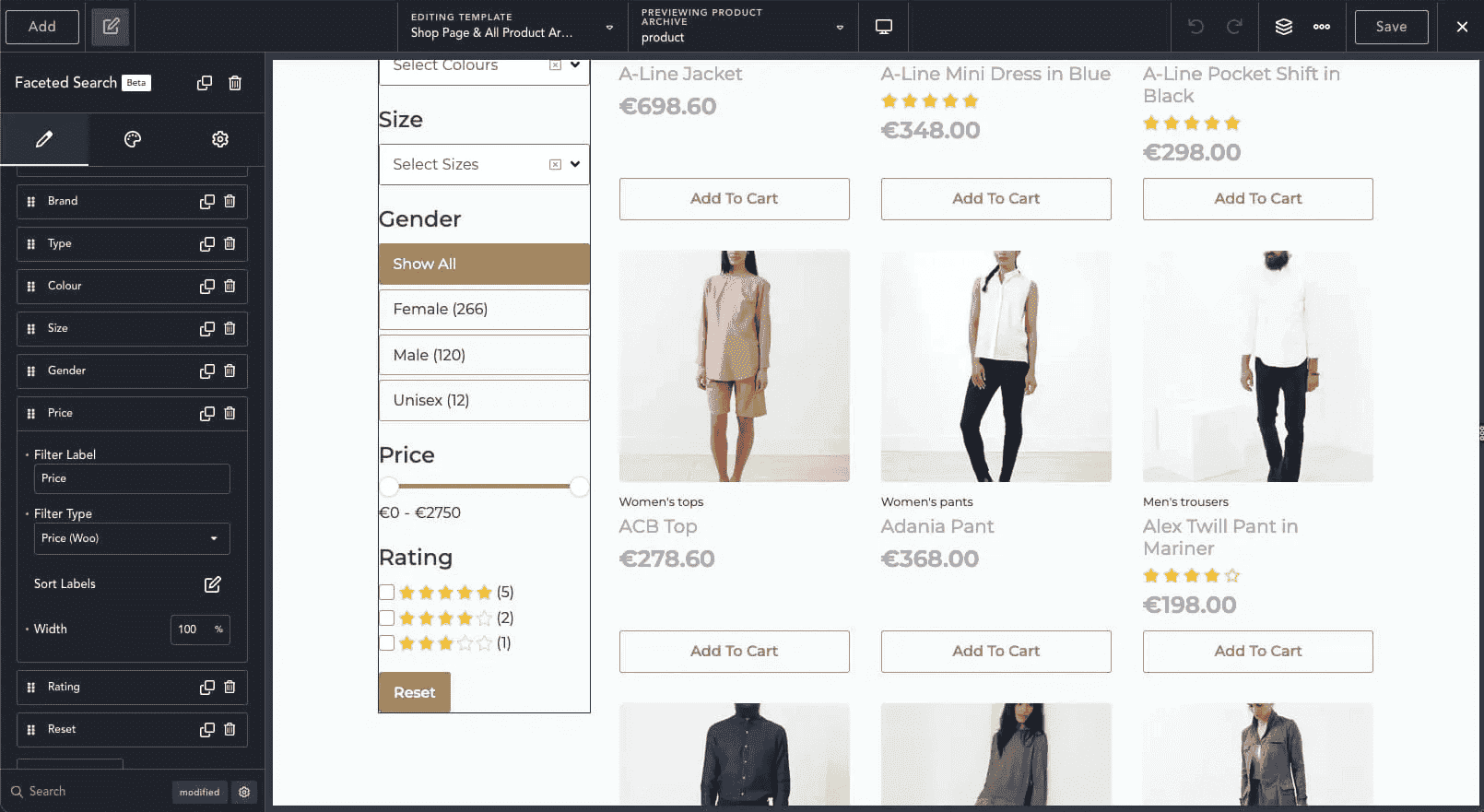
Task: Add Alex Twill Pant to cart
Action: (x=1258, y=652)
